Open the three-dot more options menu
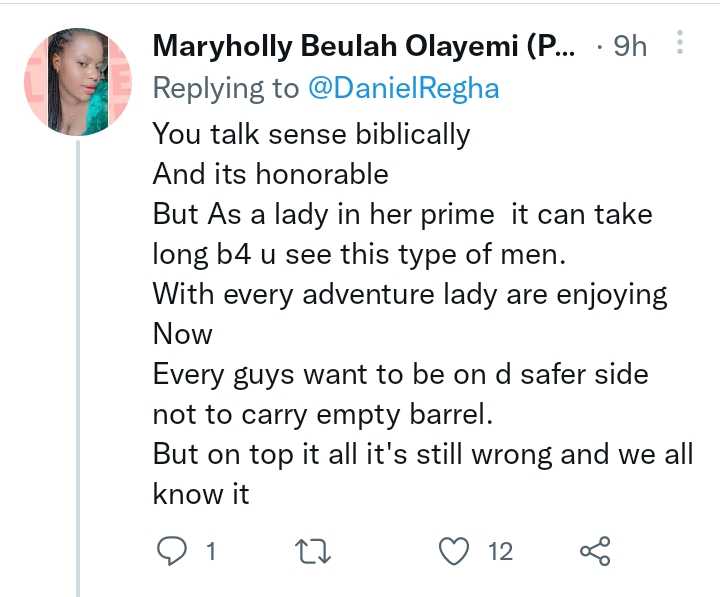 pyautogui.click(x=681, y=44)
